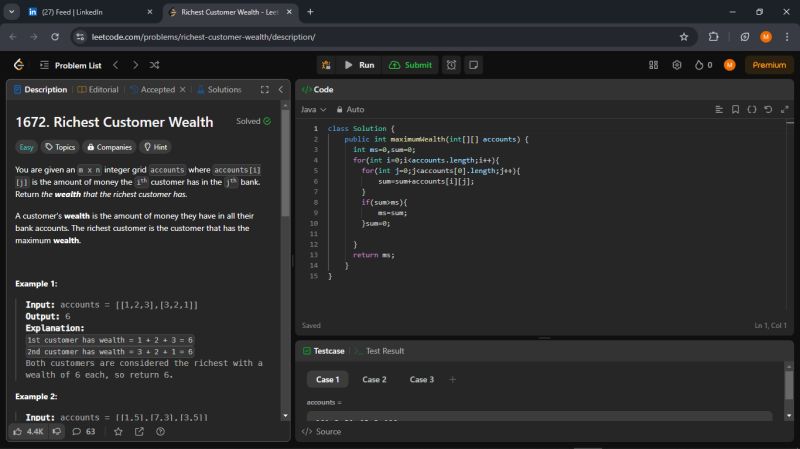Go to previous problem arrow
The height and width of the screenshot is (449, 800).
pyautogui.click(x=116, y=65)
